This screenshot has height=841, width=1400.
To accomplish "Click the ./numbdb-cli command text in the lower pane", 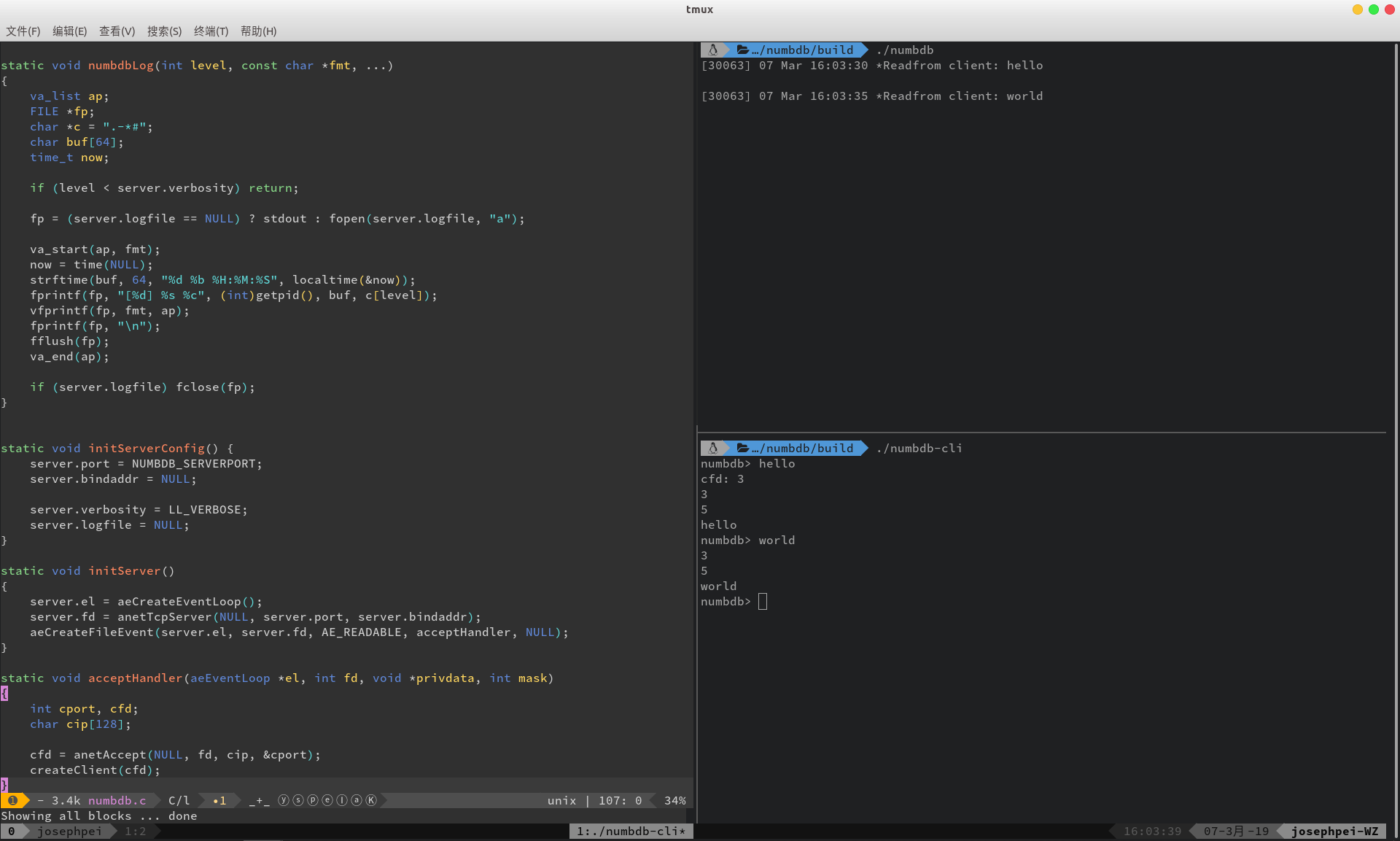I will pos(919,449).
